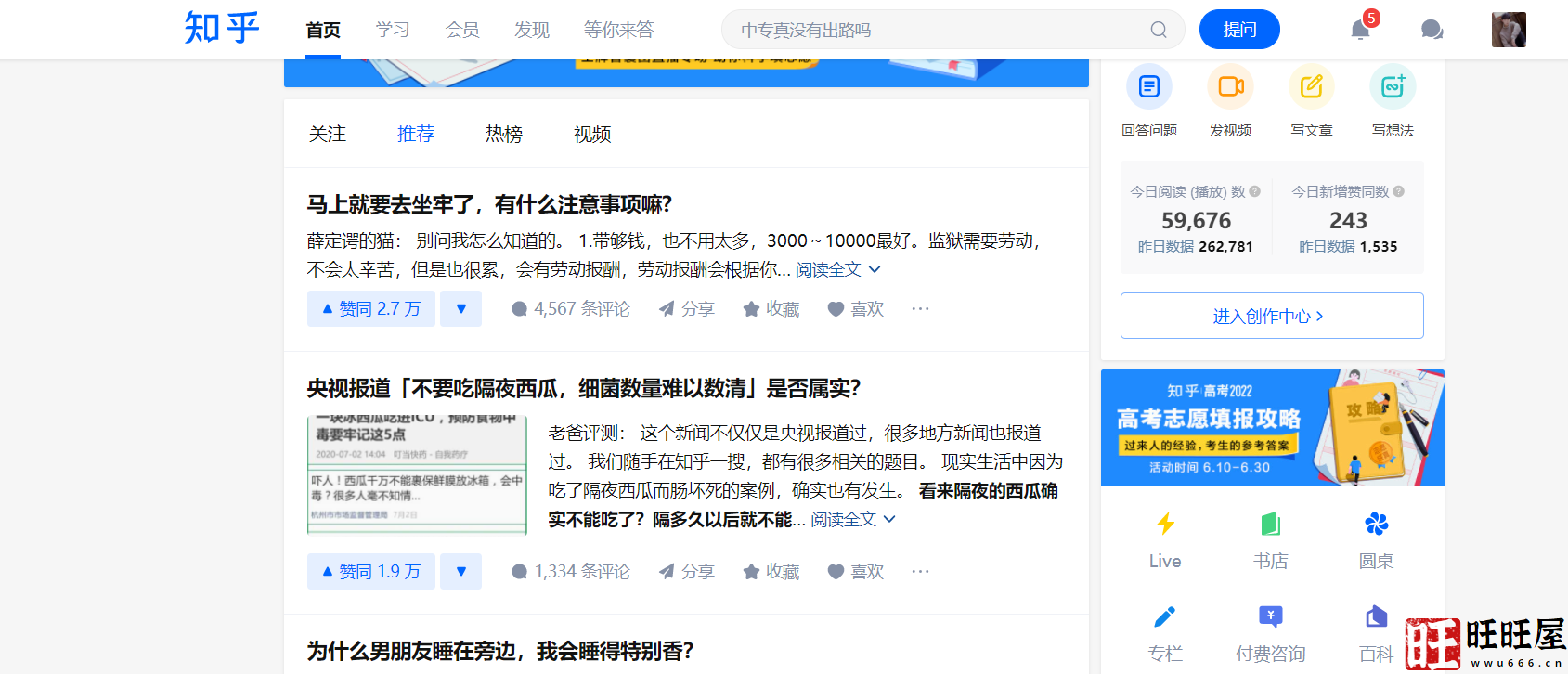
Task: Share the watermelon answer
Action: tap(687, 572)
